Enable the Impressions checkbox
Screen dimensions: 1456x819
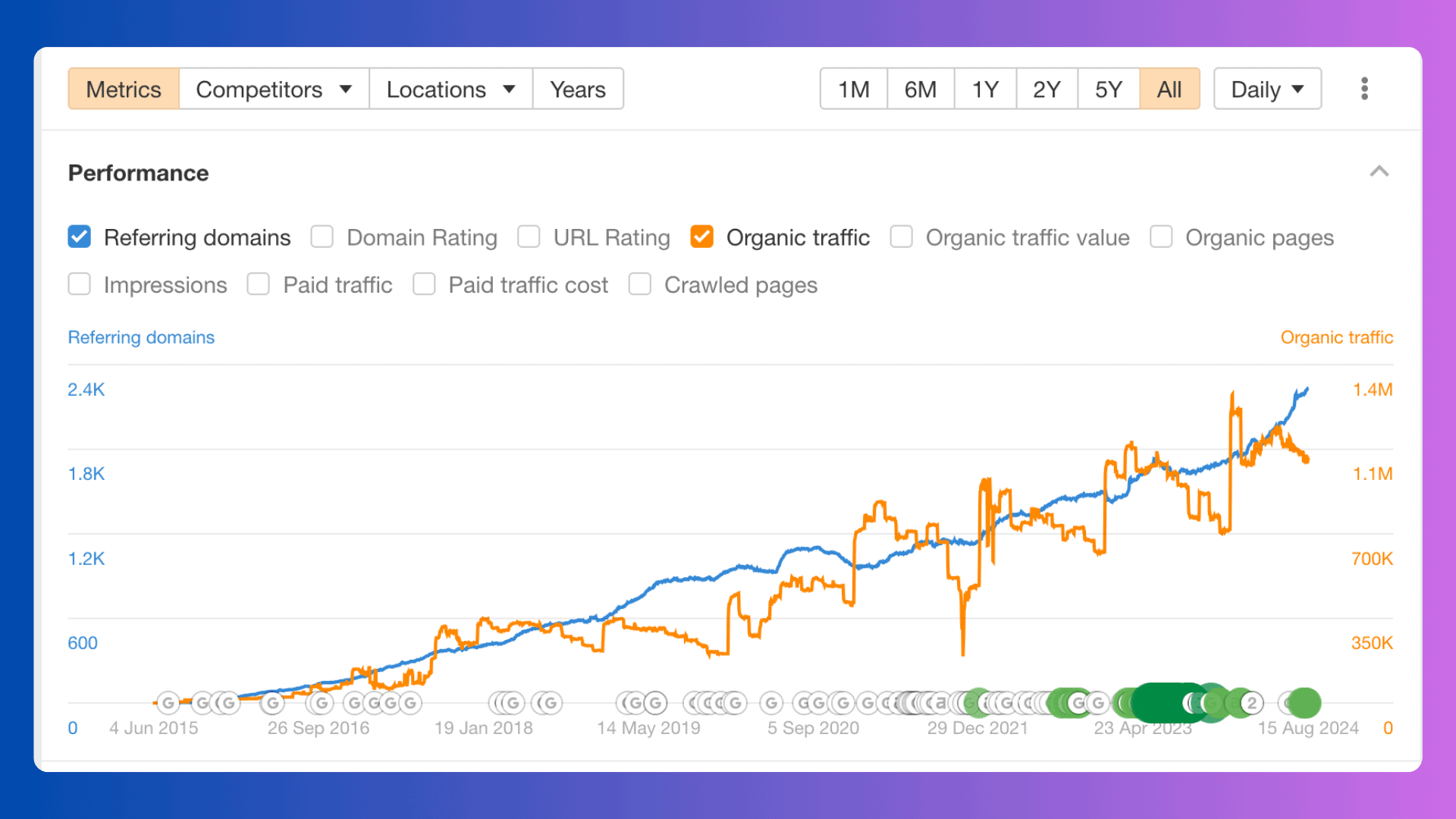(80, 284)
